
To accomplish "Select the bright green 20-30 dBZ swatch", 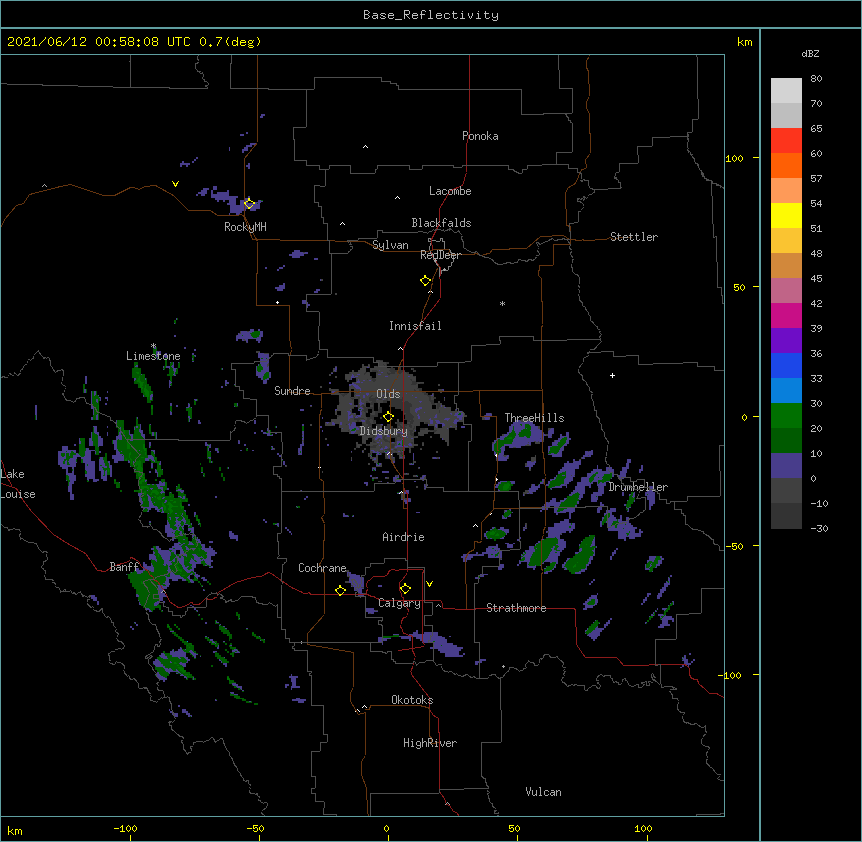I will [786, 416].
